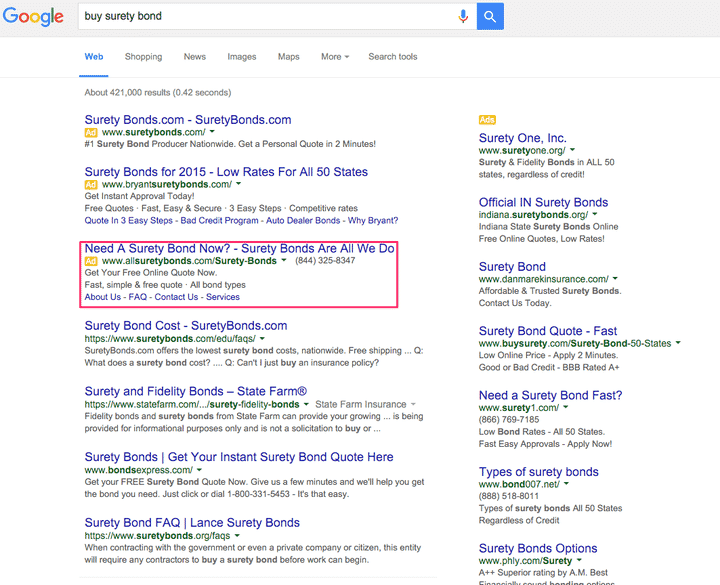Expand arrow beside www.phly.com/Surety
Screen dimensions: 720x585
(x=579, y=560)
